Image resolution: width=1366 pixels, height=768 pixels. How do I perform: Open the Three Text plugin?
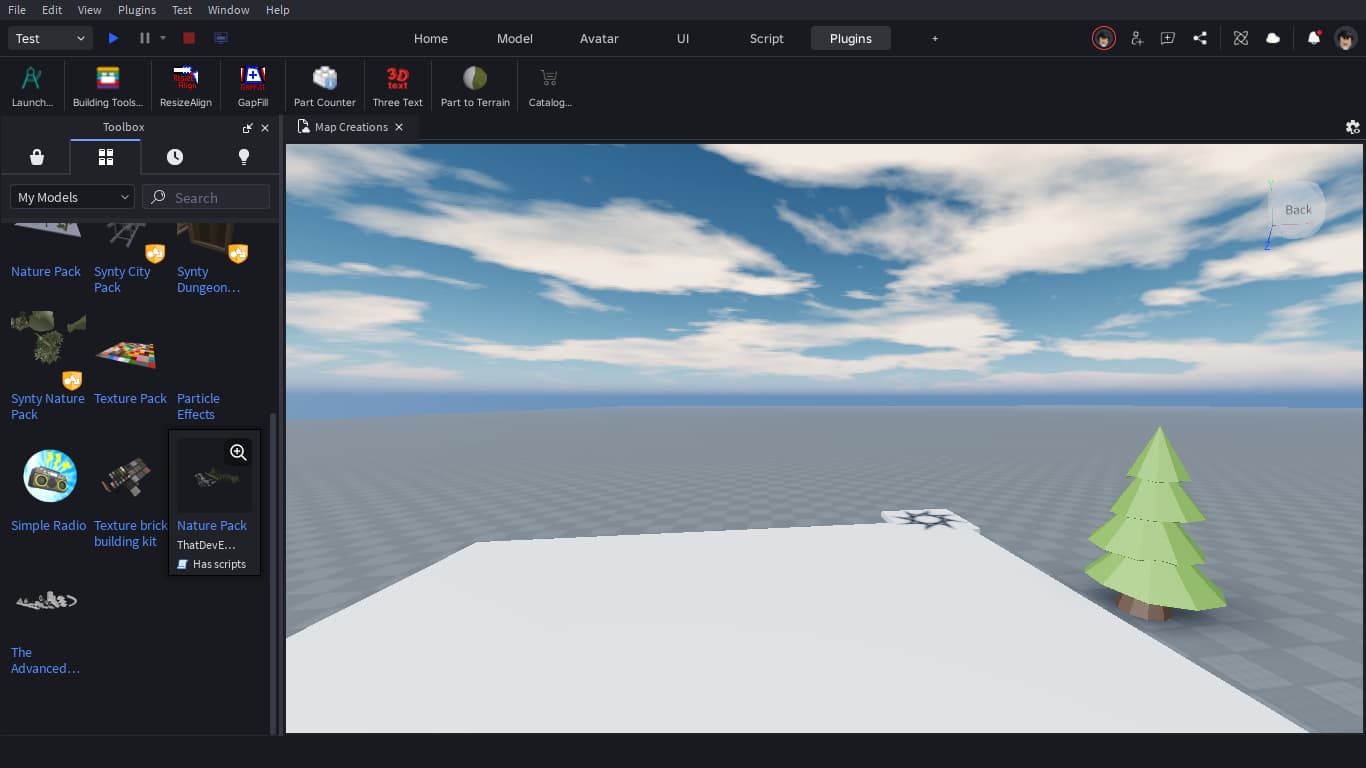coord(398,87)
